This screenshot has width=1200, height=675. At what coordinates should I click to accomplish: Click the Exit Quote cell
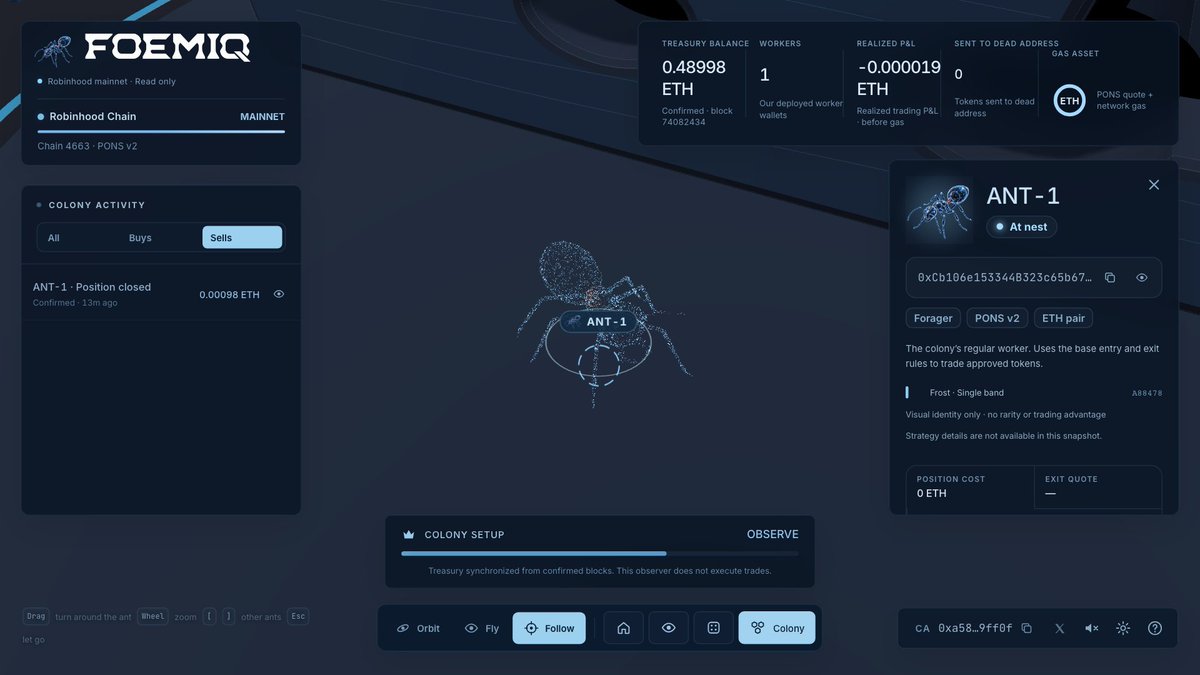(1098, 487)
